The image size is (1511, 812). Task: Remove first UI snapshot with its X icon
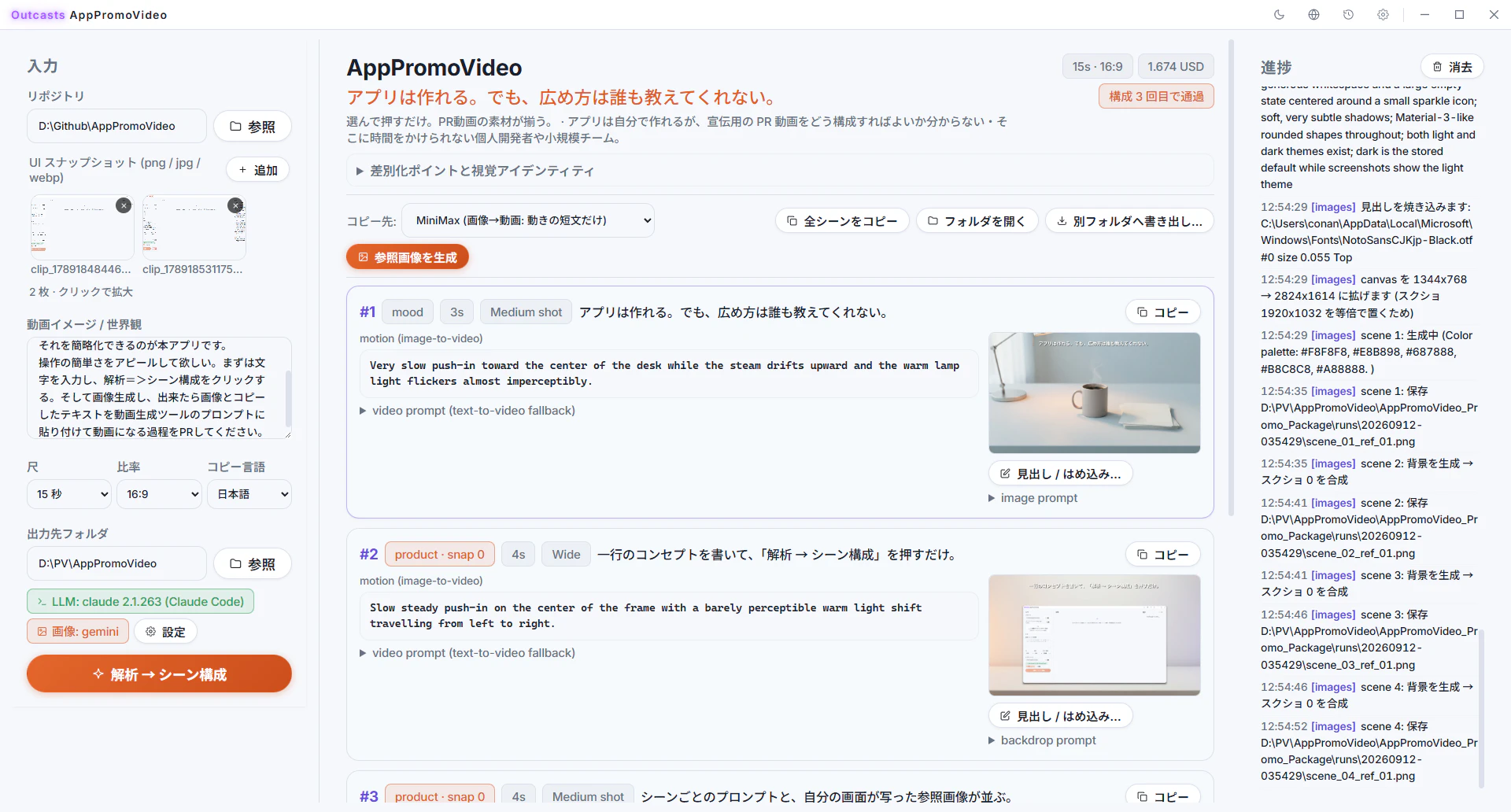[124, 205]
